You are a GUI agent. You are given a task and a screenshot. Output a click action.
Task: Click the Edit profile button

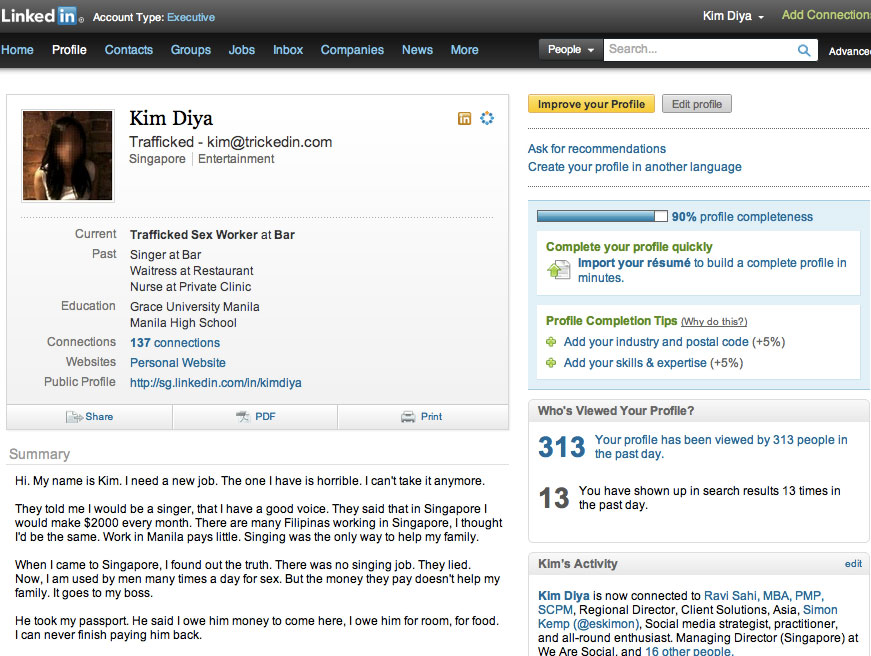tap(697, 104)
